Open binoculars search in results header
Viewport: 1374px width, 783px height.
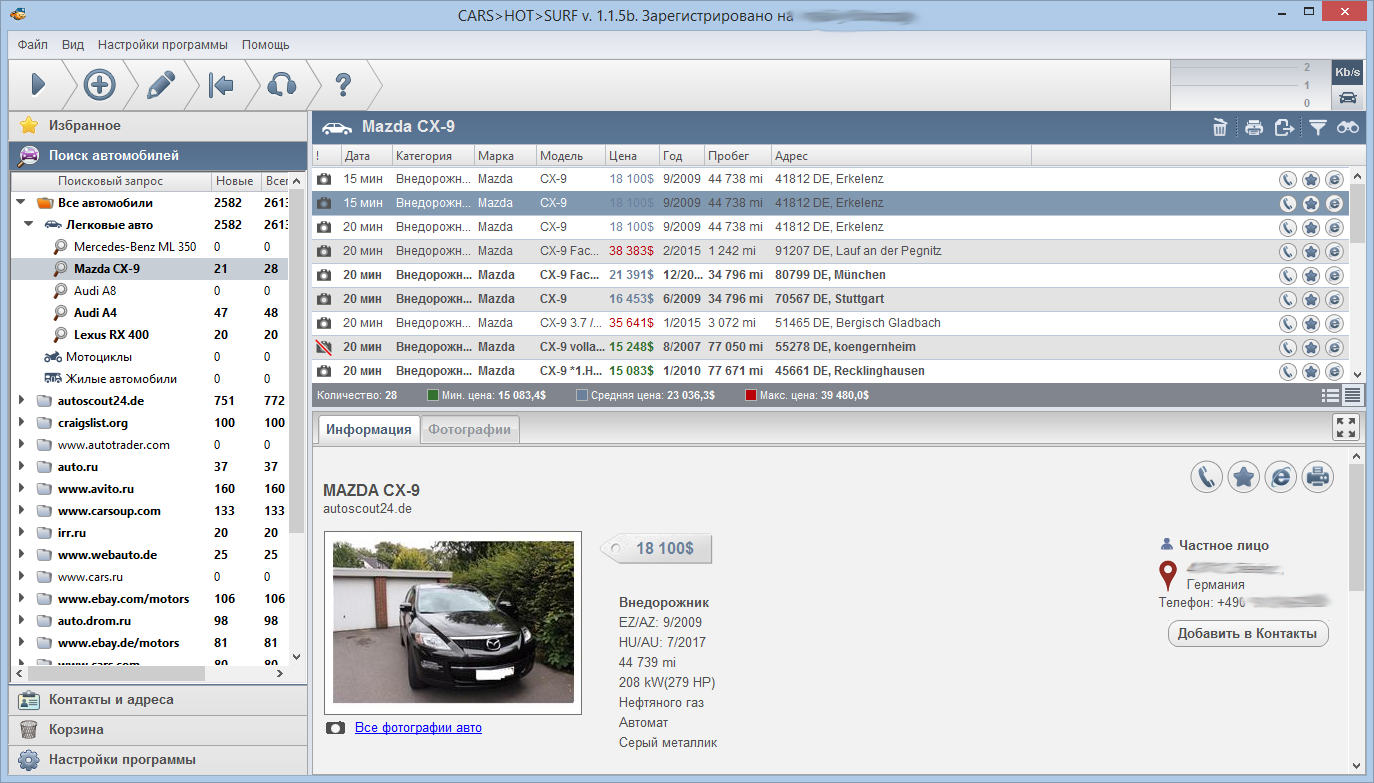click(1349, 127)
